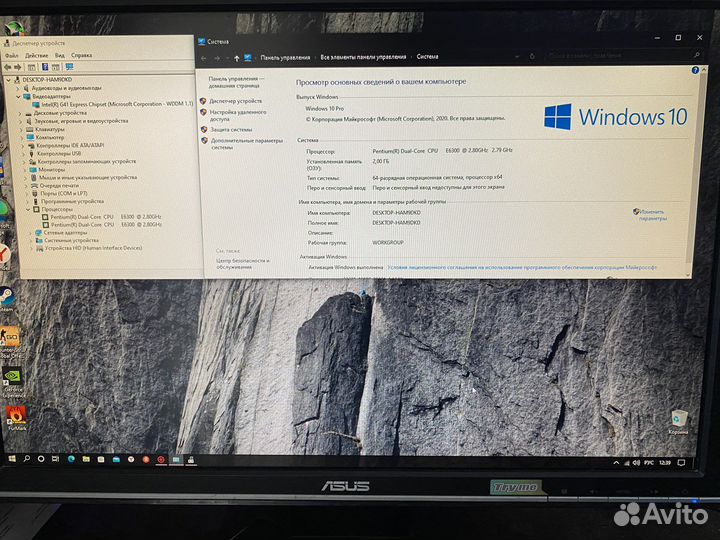
Task: Click the 12:39 taskbar clock
Action: pos(665,463)
